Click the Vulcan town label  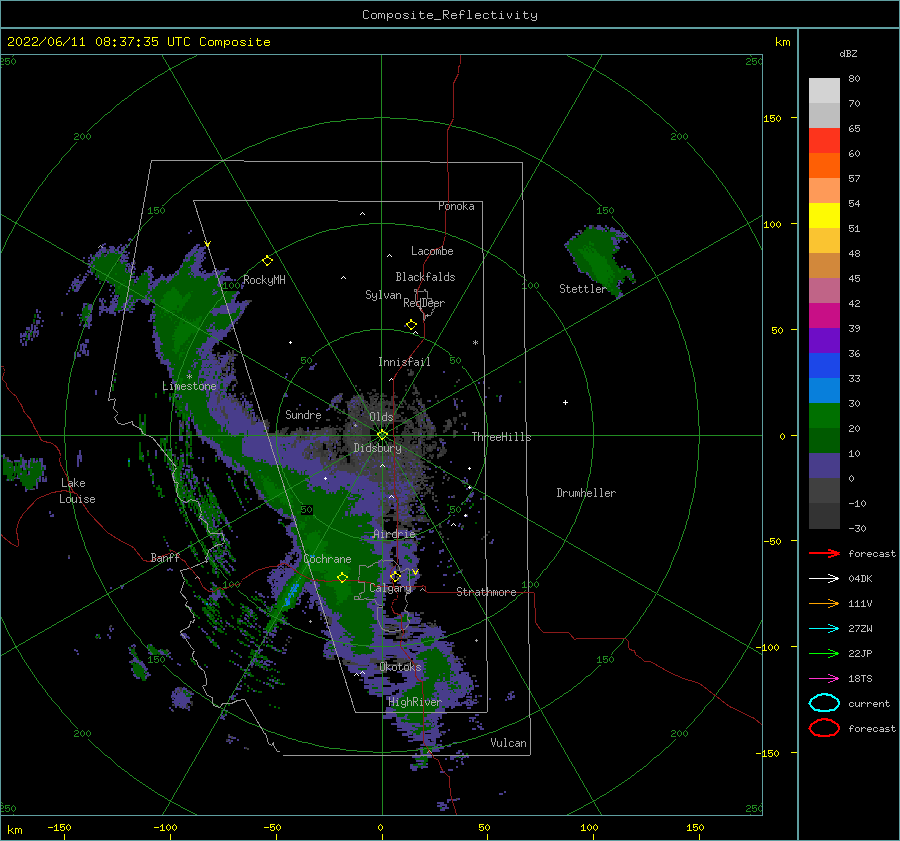(x=508, y=743)
